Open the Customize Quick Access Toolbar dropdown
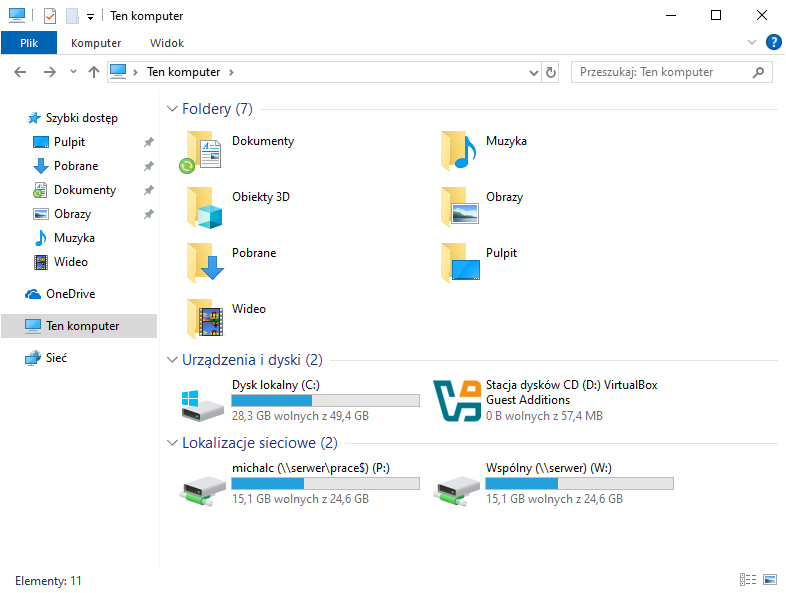This screenshot has height=593, width=786. [x=90, y=17]
